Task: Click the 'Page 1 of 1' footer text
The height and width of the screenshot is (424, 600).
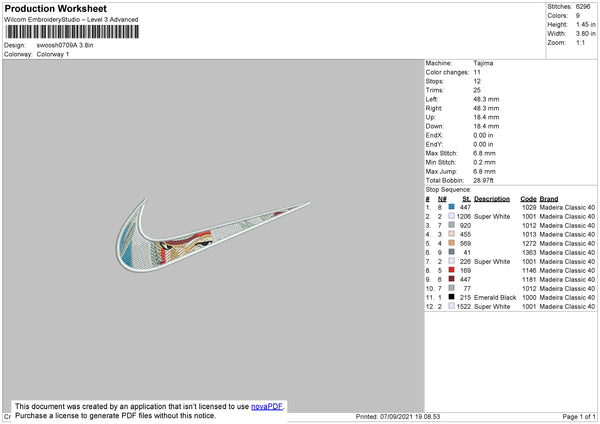Action: 579,416
